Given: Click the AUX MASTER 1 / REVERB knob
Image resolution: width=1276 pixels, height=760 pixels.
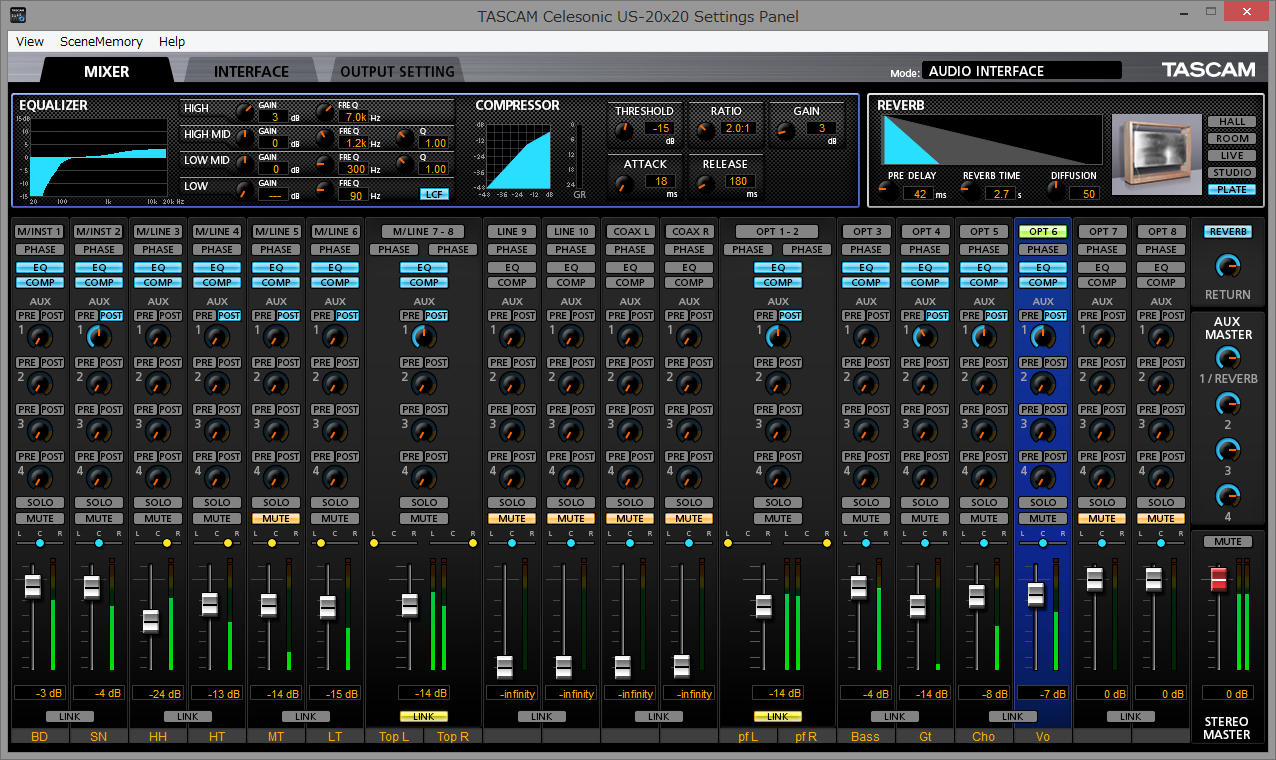Looking at the screenshot, I should pos(1228,357).
